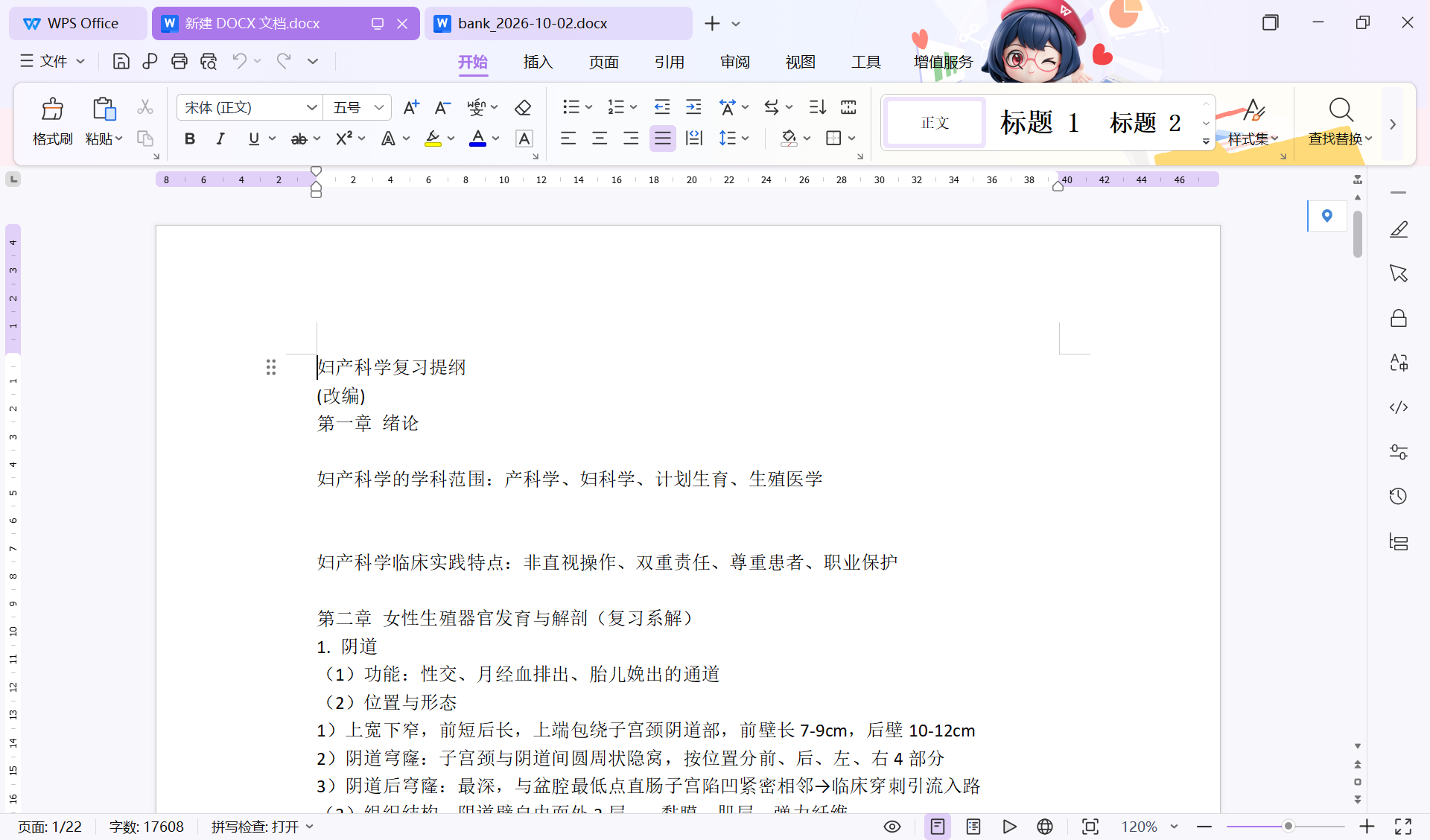The image size is (1430, 840).
Task: Click the lock icon in right sidebar
Action: [x=1398, y=318]
